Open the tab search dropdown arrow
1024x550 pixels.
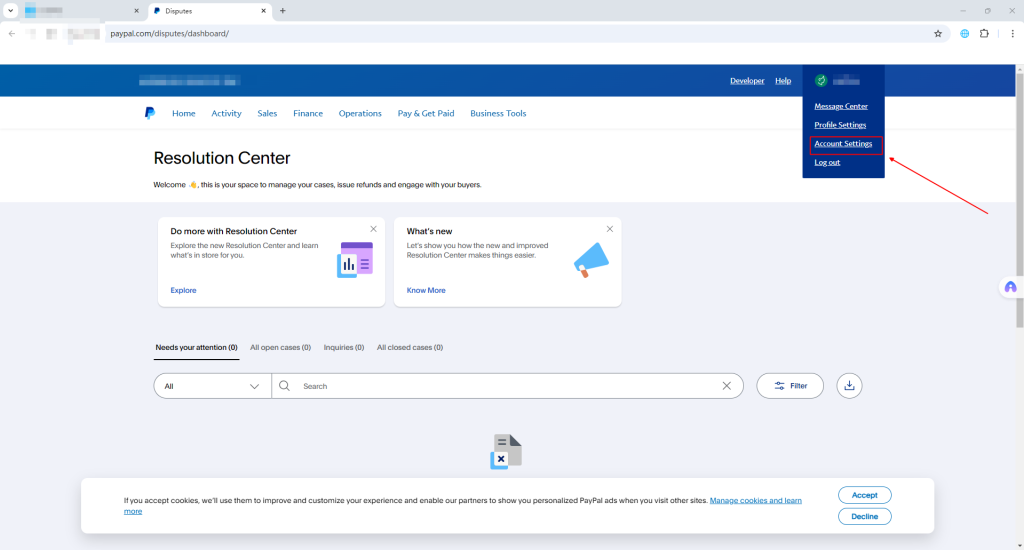click(x=10, y=10)
